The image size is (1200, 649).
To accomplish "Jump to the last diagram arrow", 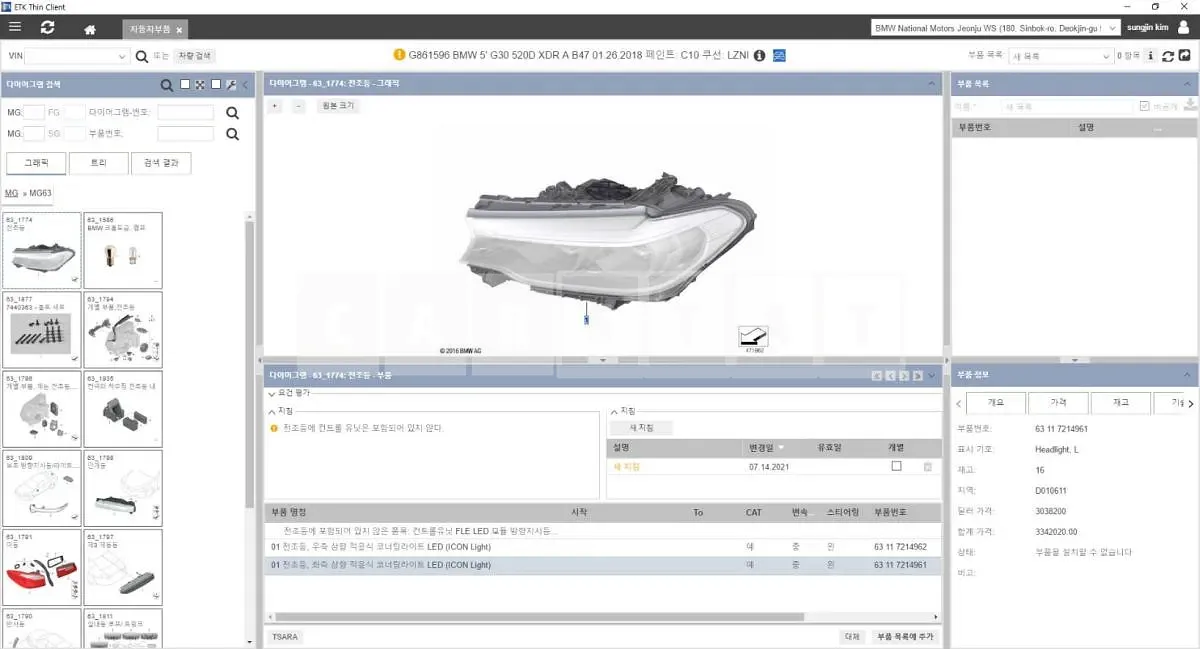I will coord(916,376).
